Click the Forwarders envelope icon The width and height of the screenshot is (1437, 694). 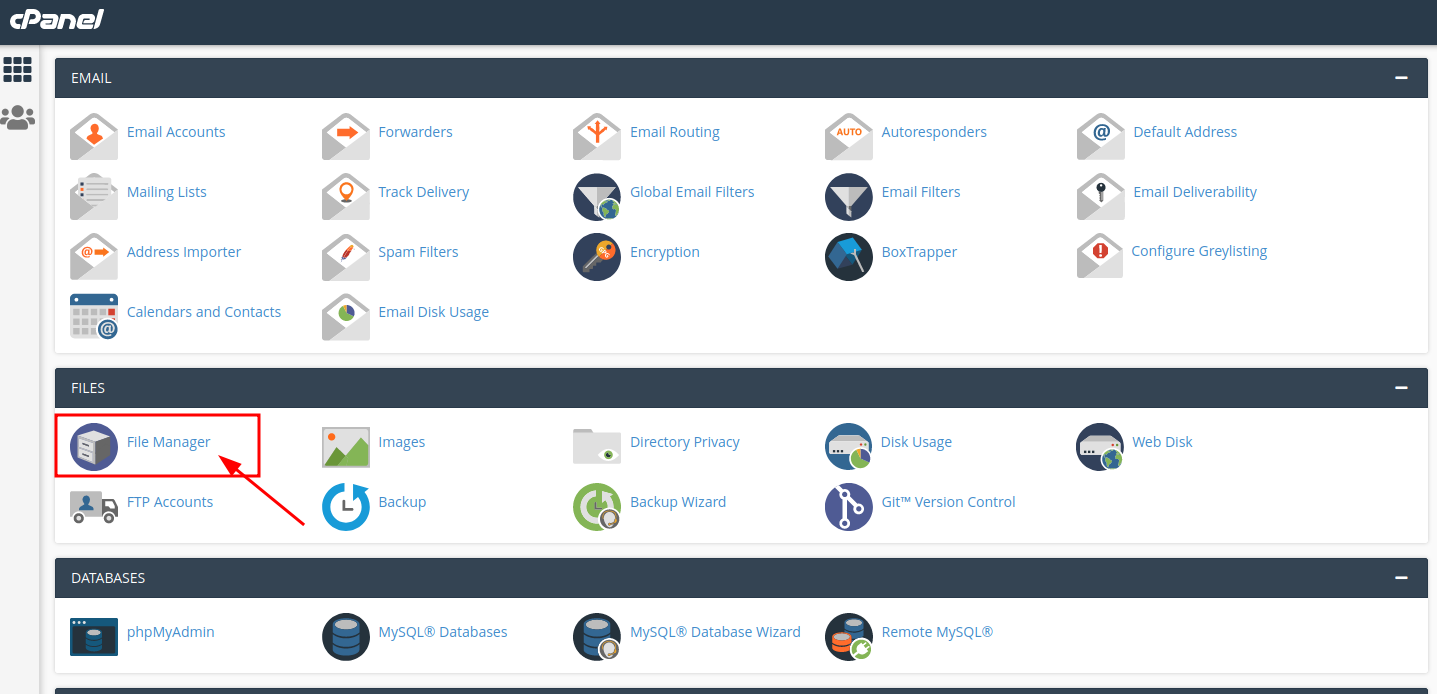[x=346, y=137]
